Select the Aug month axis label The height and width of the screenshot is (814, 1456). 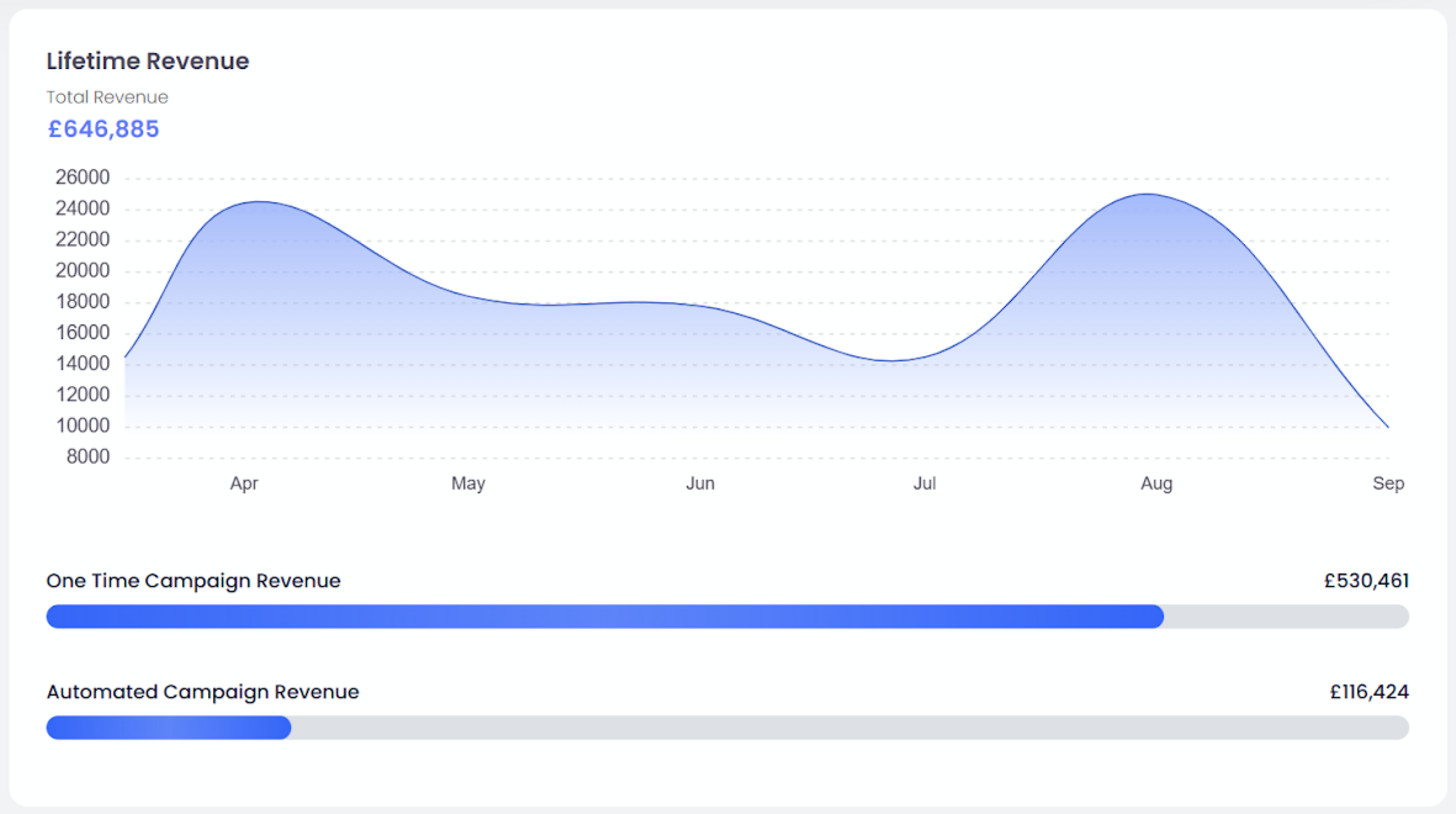click(x=1156, y=483)
